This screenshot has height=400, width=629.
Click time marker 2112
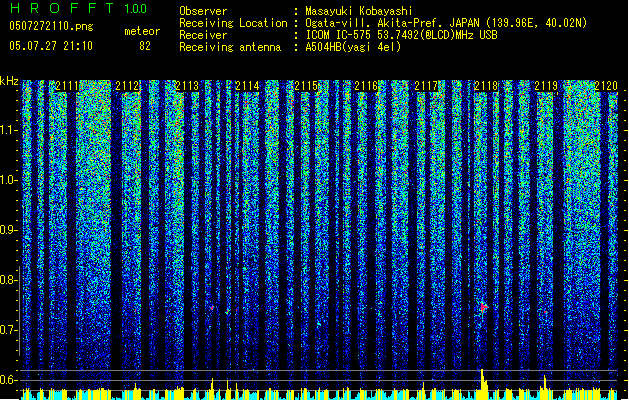tap(127, 86)
